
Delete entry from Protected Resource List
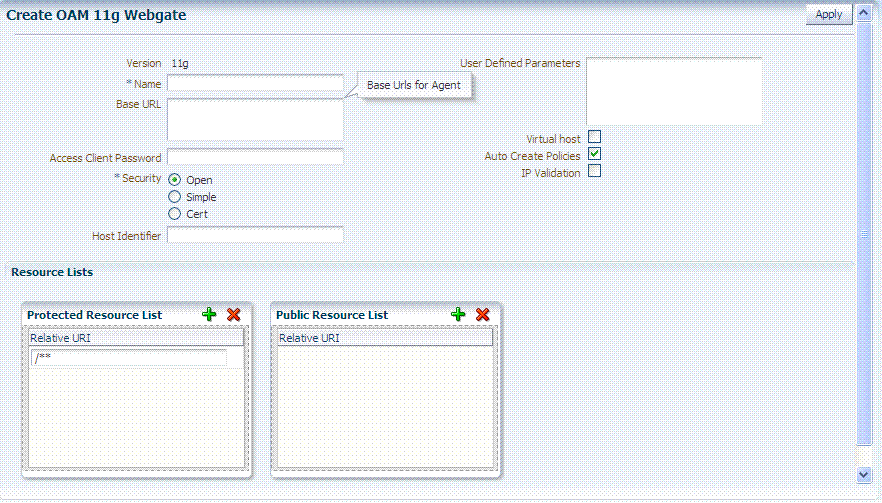point(233,315)
